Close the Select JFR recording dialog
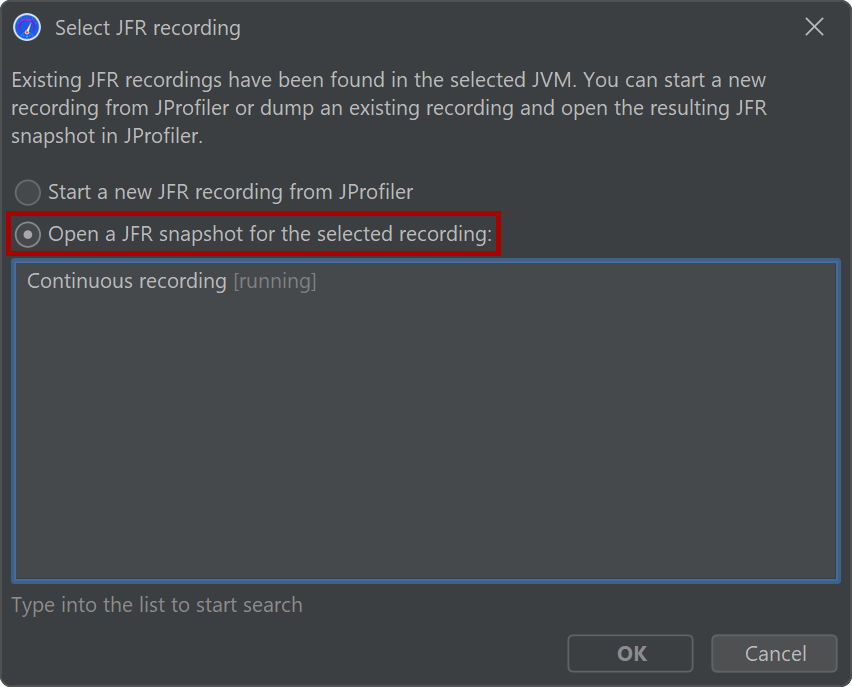The image size is (852, 687). click(814, 27)
